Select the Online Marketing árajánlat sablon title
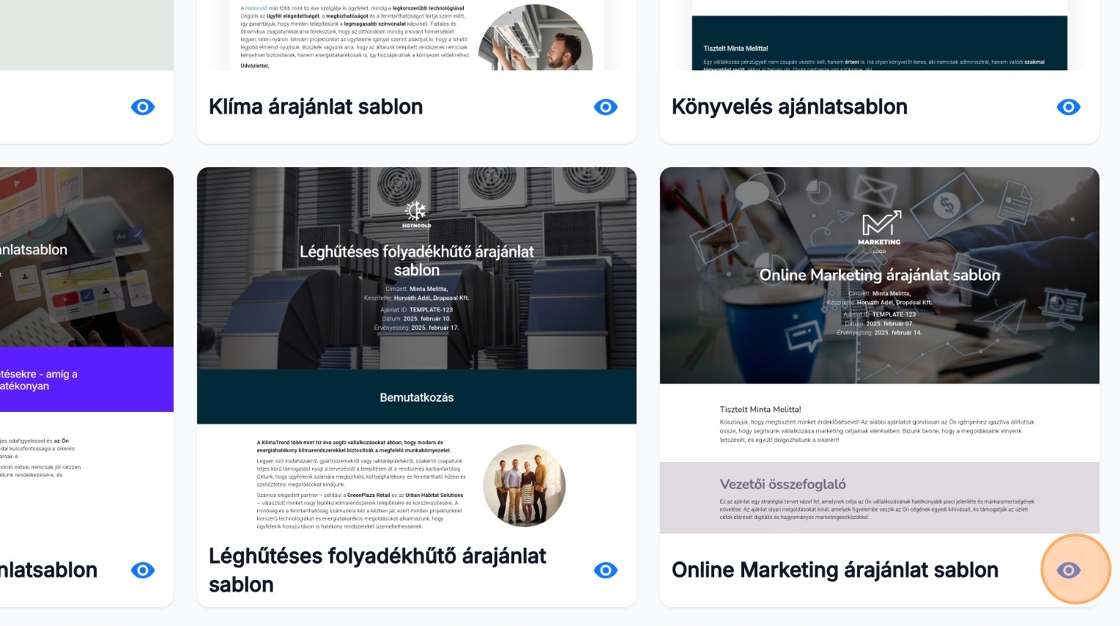Screen dimensions: 1120x626 [835, 570]
